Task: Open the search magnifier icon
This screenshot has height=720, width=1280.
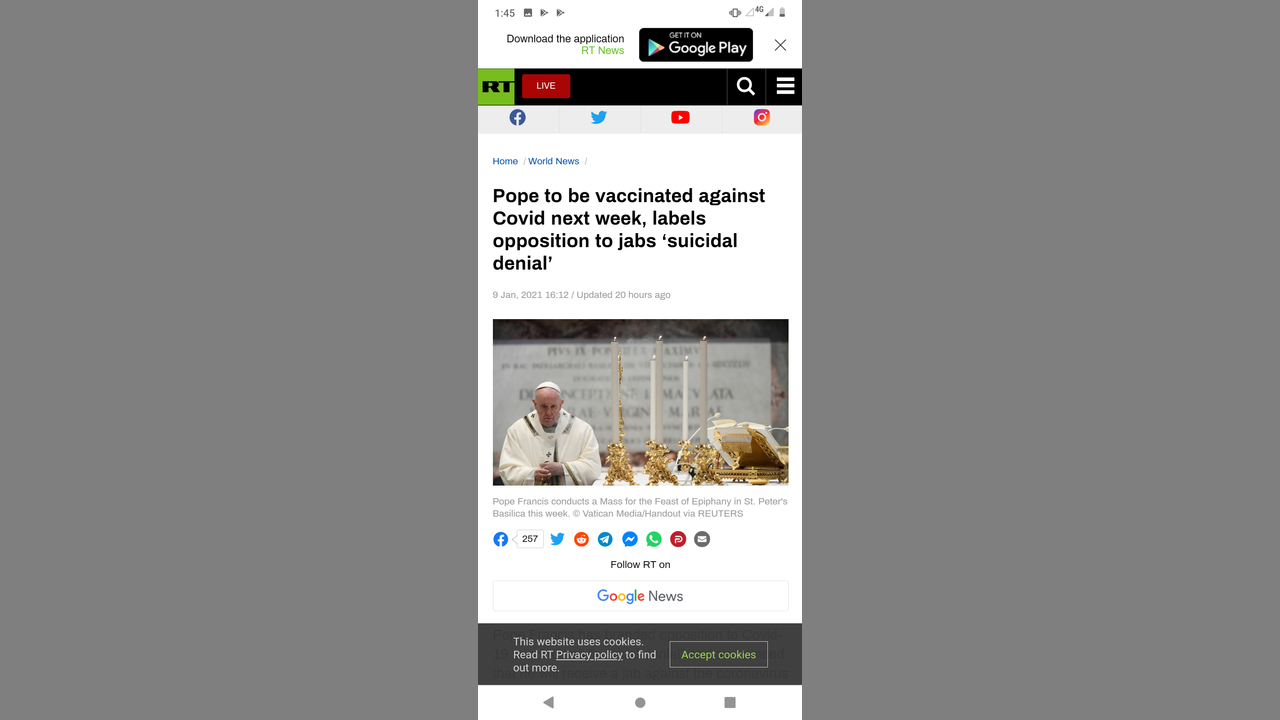Action: [746, 87]
